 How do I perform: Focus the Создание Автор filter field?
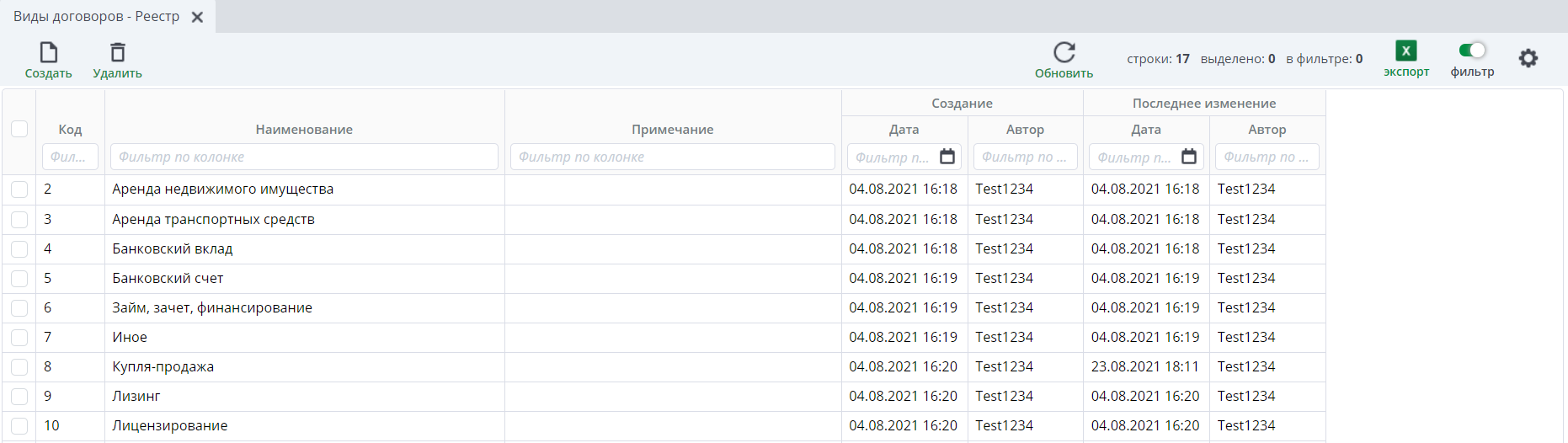point(1024,157)
